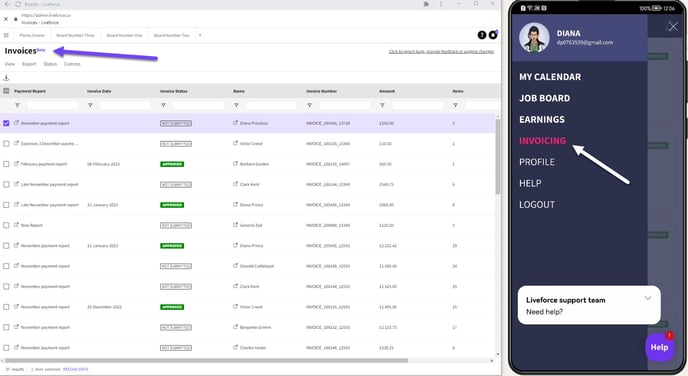Click the Invoice Status column filter icon
Viewport: 688px width, 376px height.
tap(163, 105)
